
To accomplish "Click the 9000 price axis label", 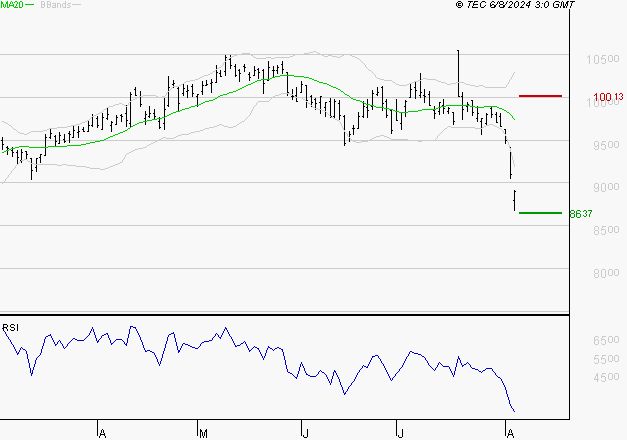I will pos(606,187).
